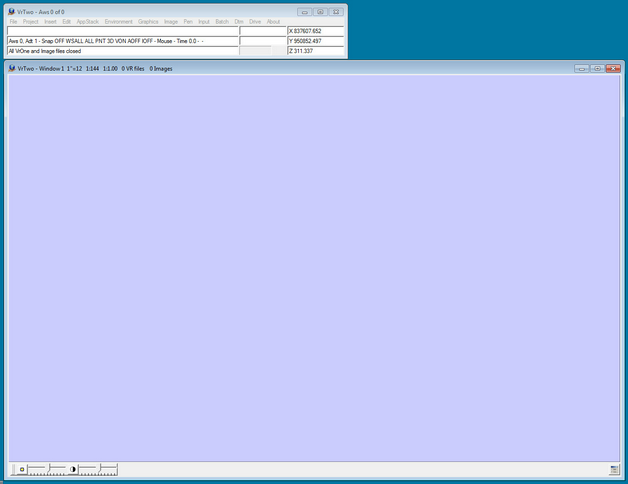Image resolution: width=628 pixels, height=484 pixels.
Task: Maximize the VrTwo Aws window
Action: click(x=320, y=12)
